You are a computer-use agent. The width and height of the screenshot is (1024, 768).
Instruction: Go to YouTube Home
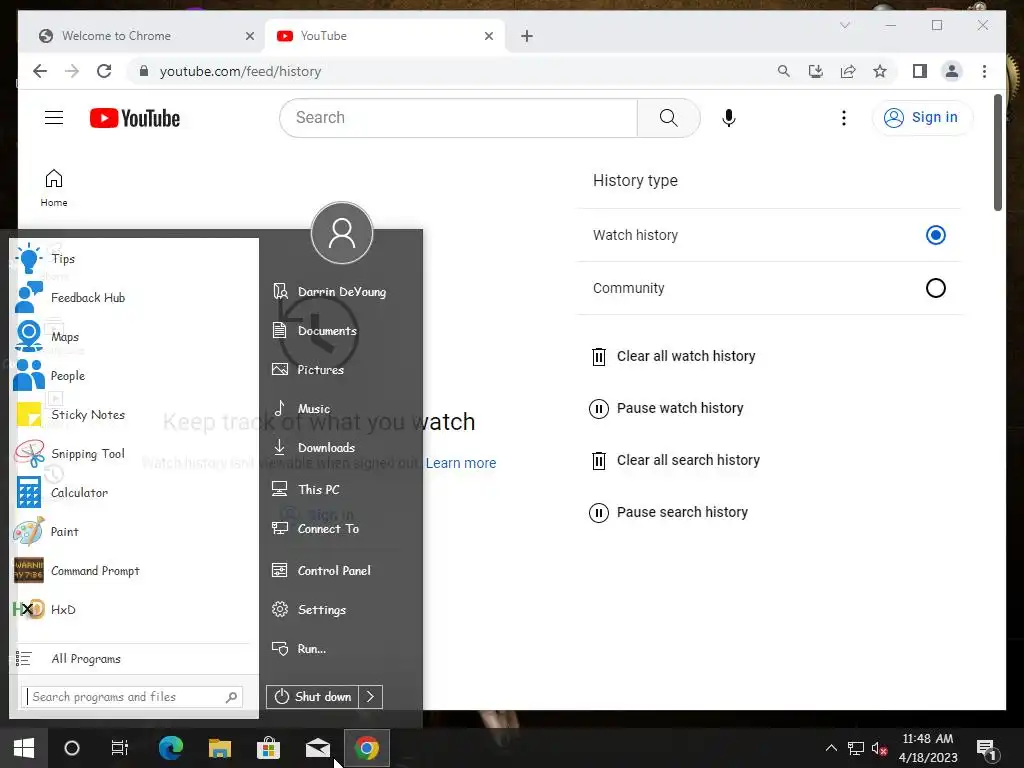[x=54, y=188]
